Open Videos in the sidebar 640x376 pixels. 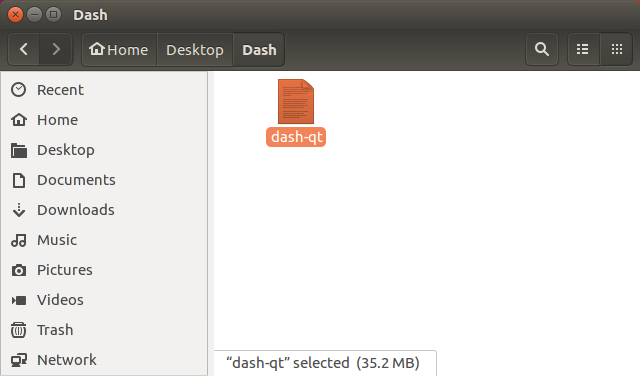pos(104,300)
